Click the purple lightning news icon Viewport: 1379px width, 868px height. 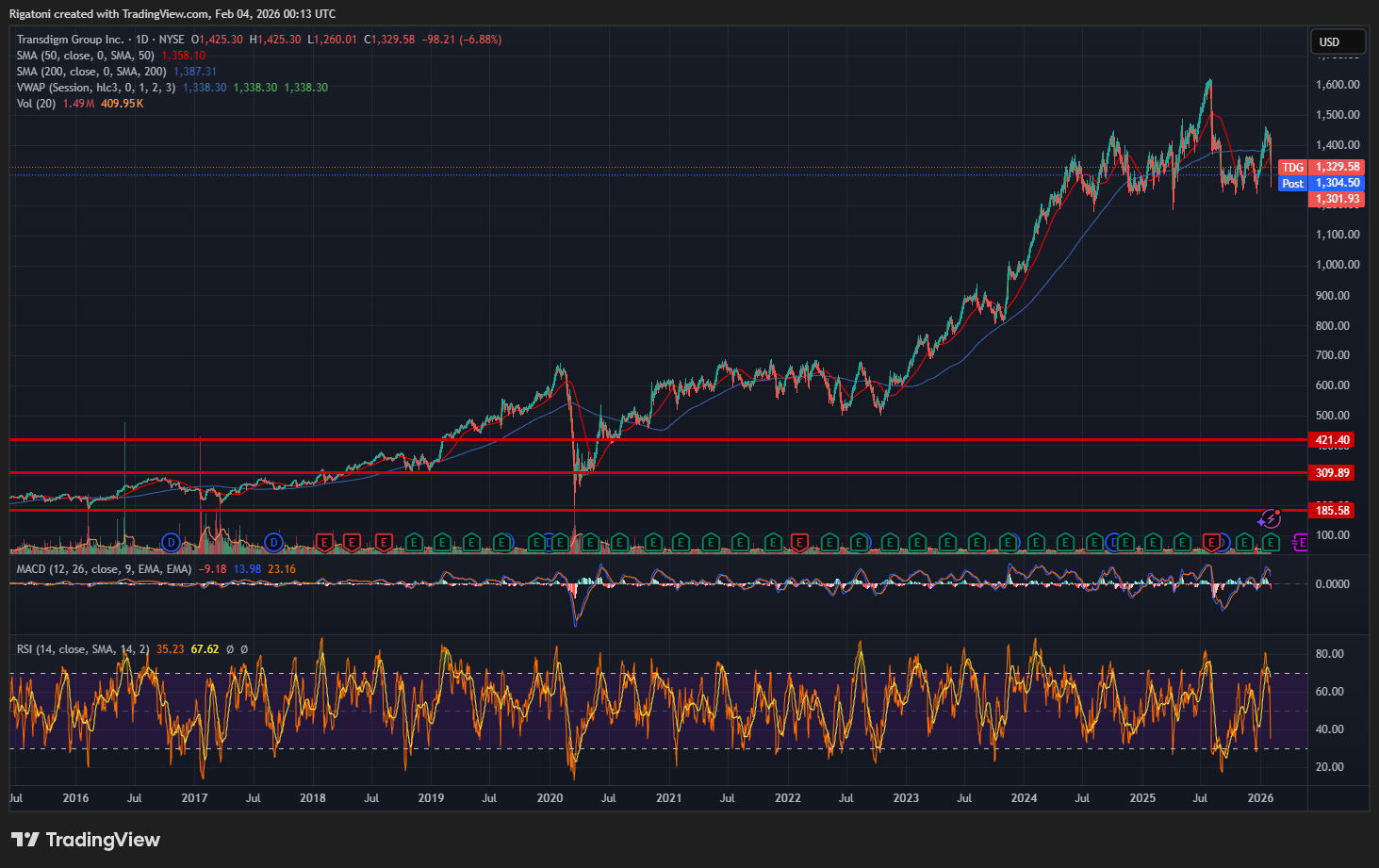point(1271,518)
